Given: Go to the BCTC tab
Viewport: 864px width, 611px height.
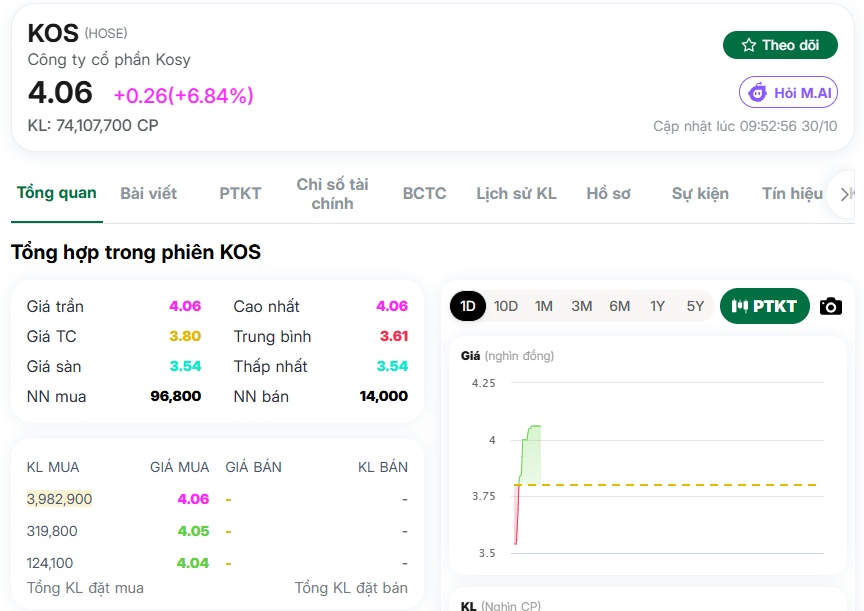Looking at the screenshot, I should click(x=424, y=193).
